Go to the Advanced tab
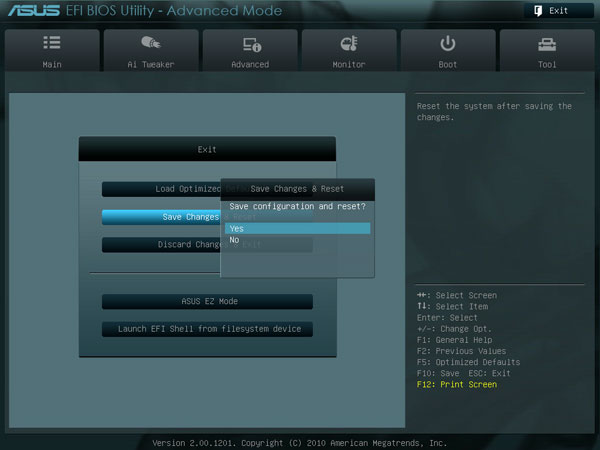600x450 pixels. tap(250, 50)
